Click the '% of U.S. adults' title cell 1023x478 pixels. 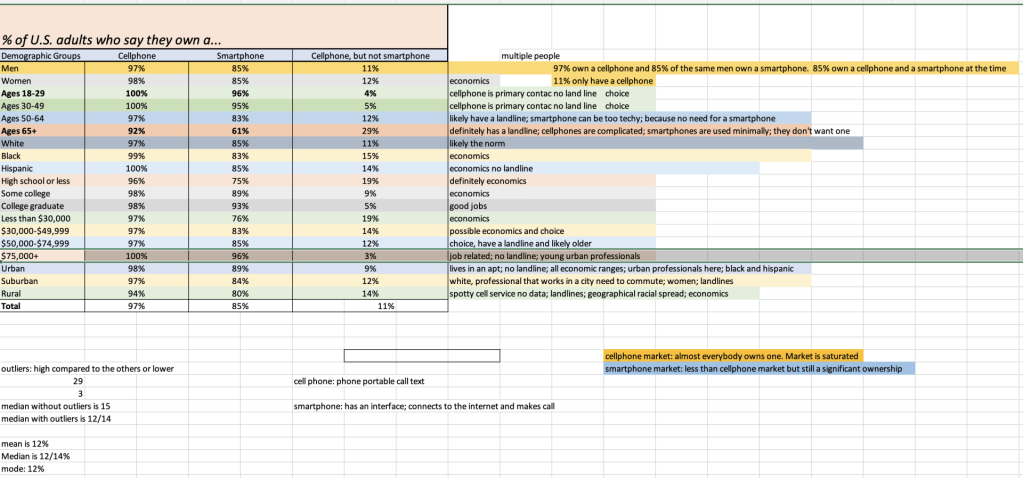pyautogui.click(x=110, y=40)
